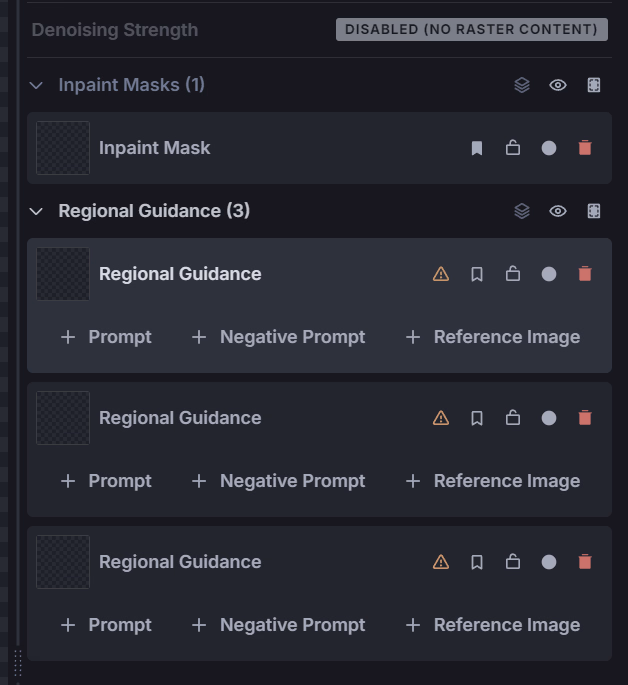Hide all Inpaint Masks with the eye icon
628x685 pixels.
[x=558, y=85]
